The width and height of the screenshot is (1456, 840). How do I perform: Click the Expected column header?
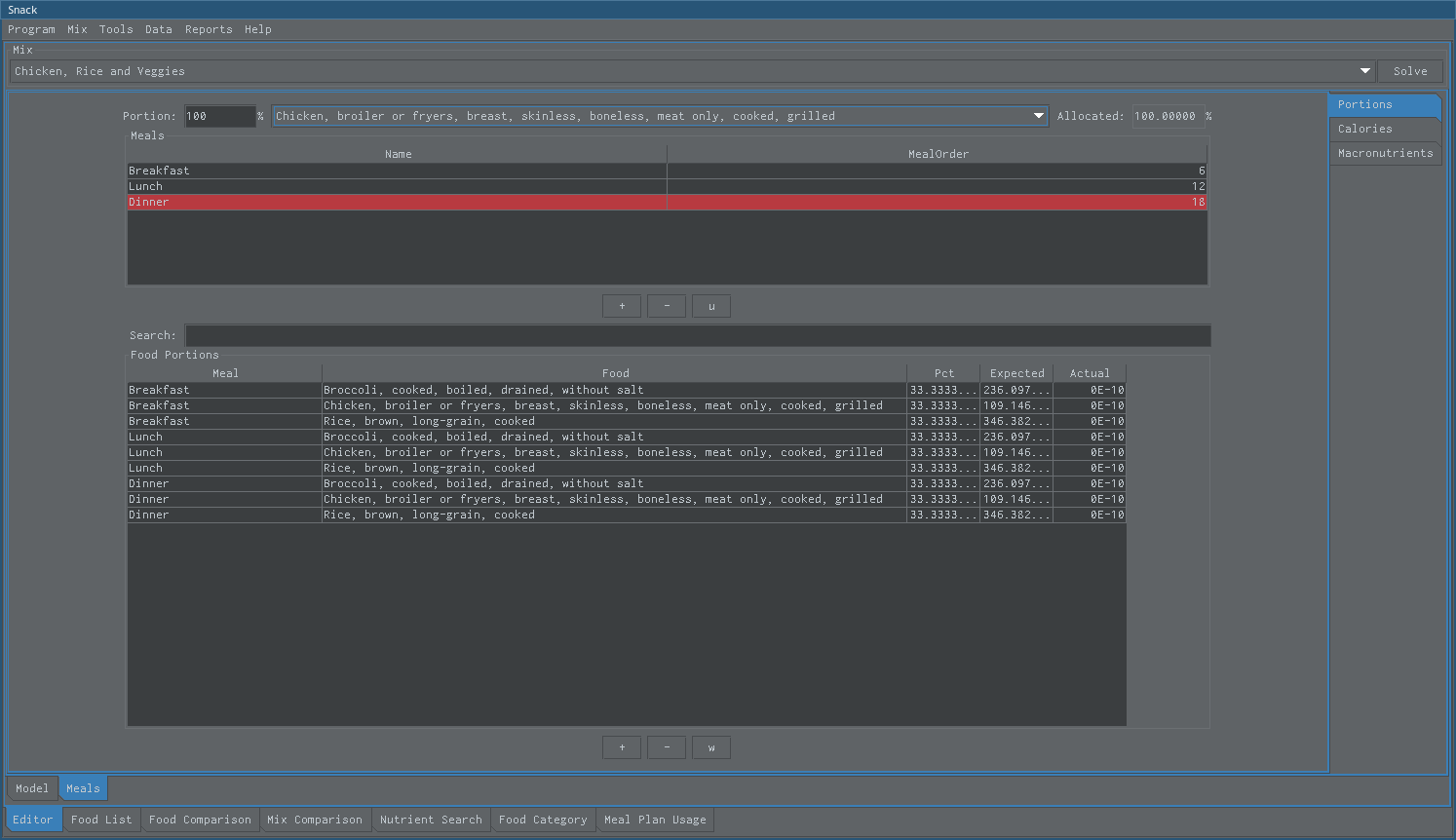click(x=1016, y=373)
